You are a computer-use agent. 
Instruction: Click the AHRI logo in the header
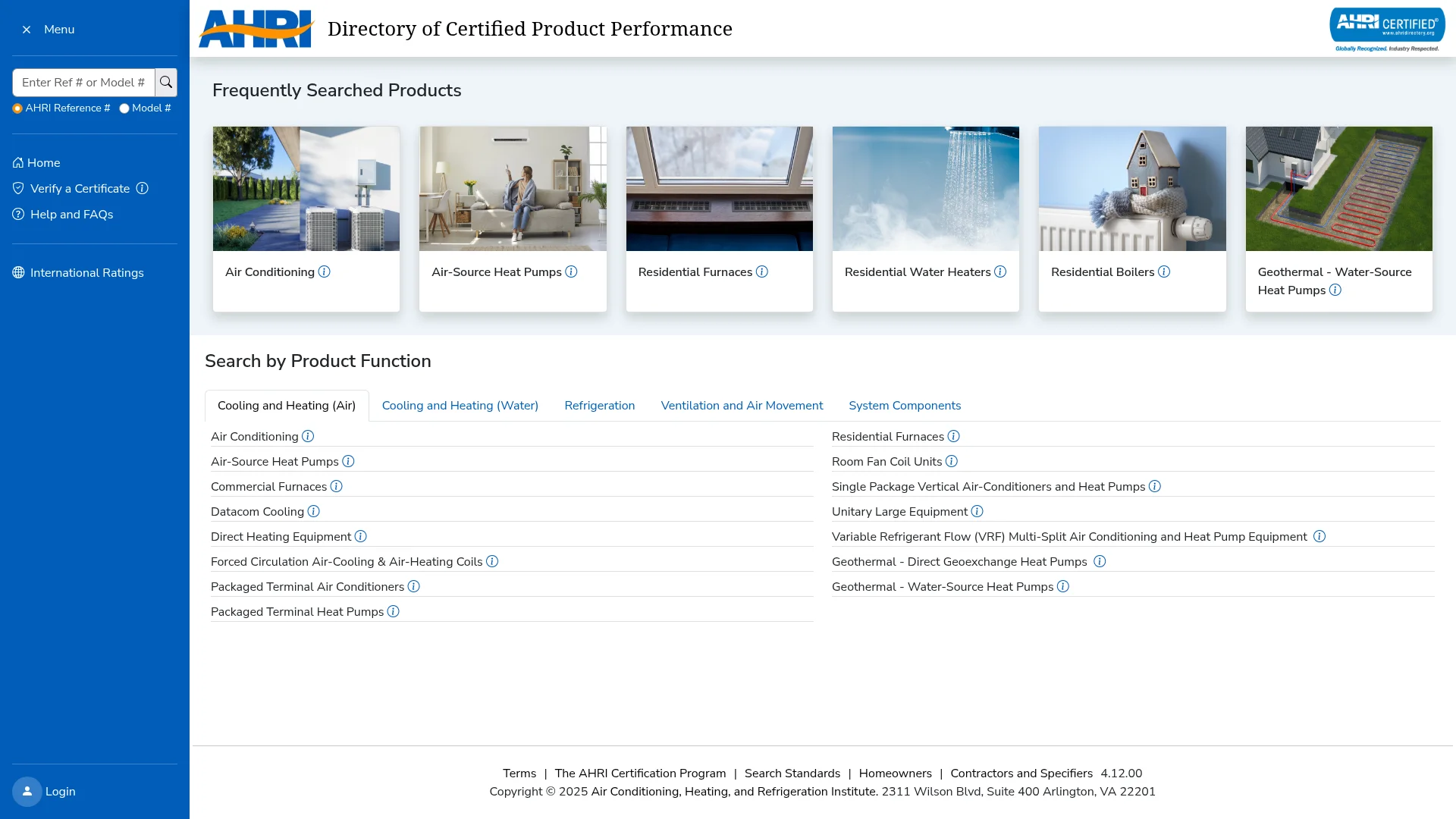pyautogui.click(x=256, y=29)
